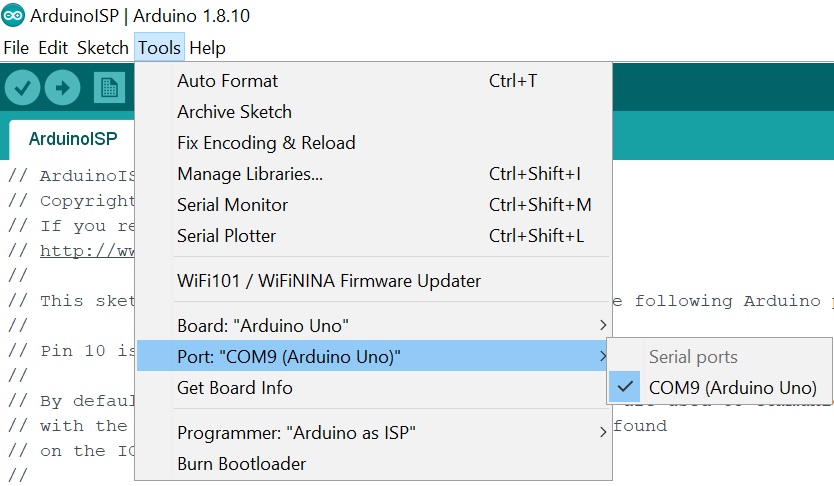Image resolution: width=834 pixels, height=486 pixels.
Task: Open the Sketch menu
Action: 102,47
